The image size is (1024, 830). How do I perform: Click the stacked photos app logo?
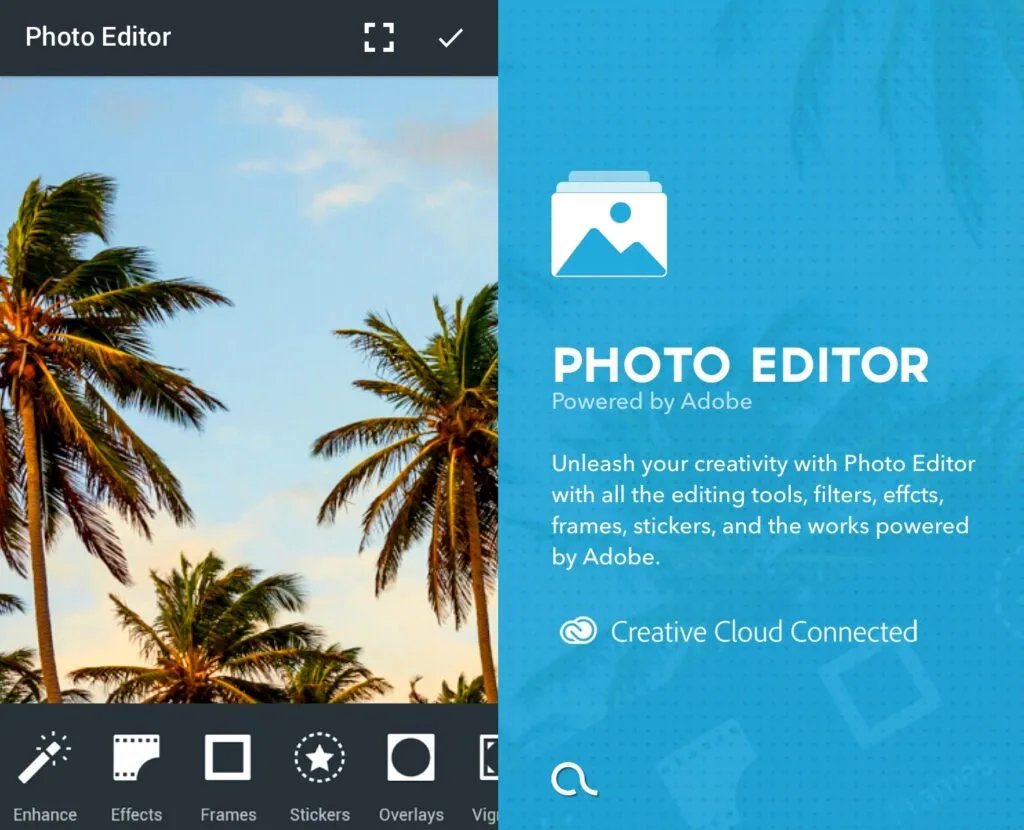pos(609,224)
